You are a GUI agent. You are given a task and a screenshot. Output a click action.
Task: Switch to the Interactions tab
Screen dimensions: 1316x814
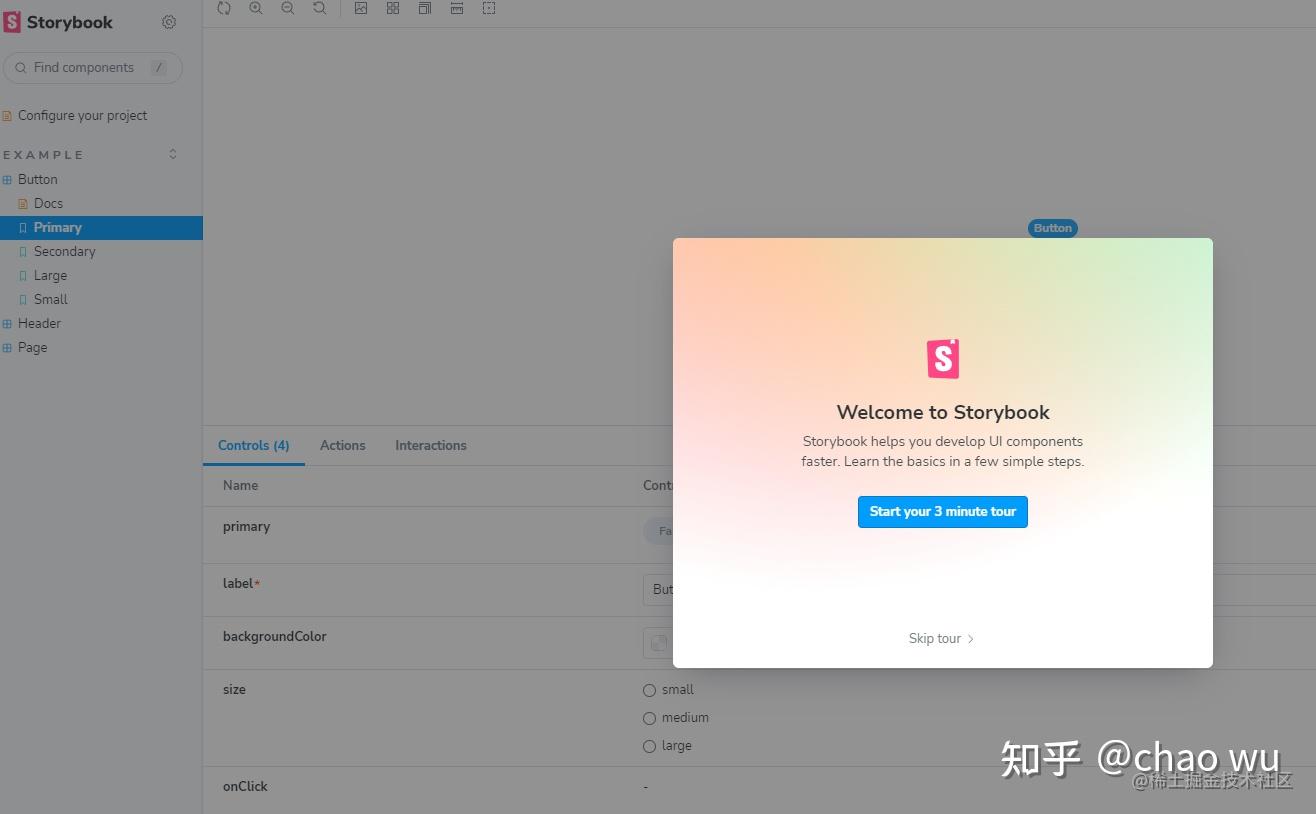point(430,445)
